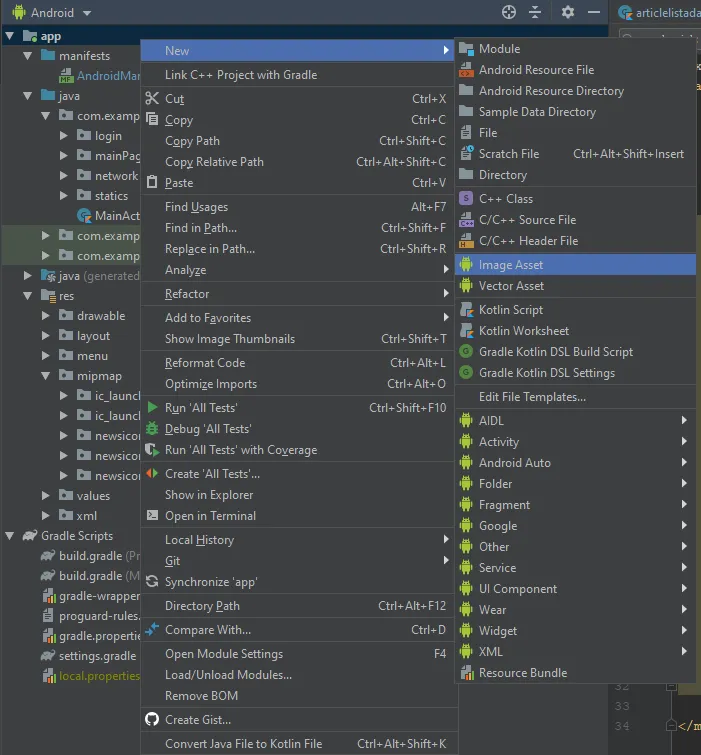The width and height of the screenshot is (701, 755).
Task: Choose Fragment in New submenu
Action: click(x=575, y=504)
